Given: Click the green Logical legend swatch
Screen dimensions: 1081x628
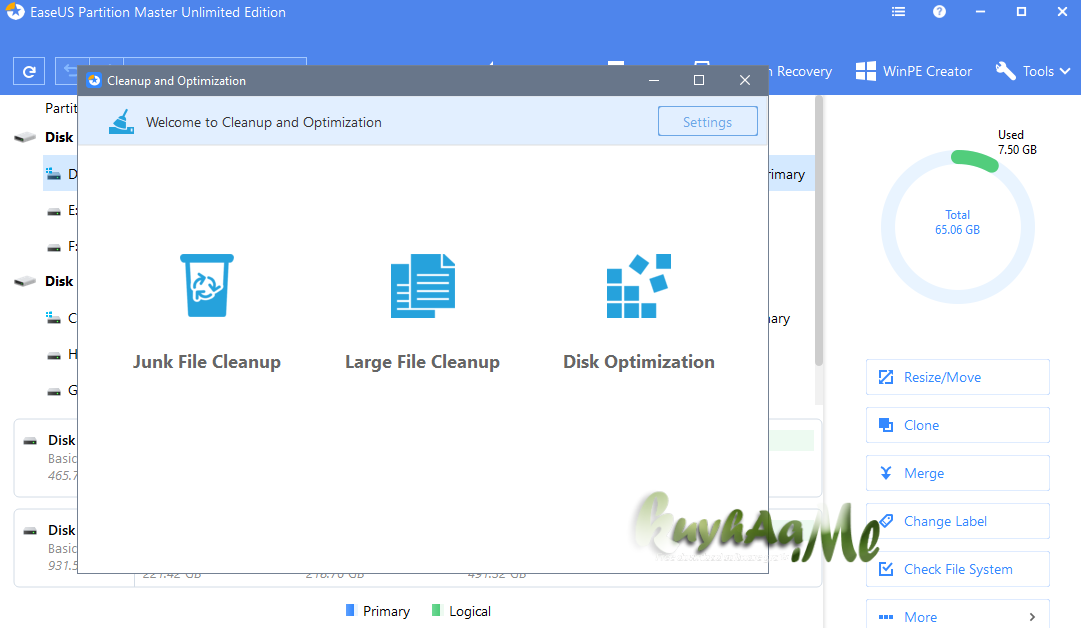Looking at the screenshot, I should [x=436, y=610].
